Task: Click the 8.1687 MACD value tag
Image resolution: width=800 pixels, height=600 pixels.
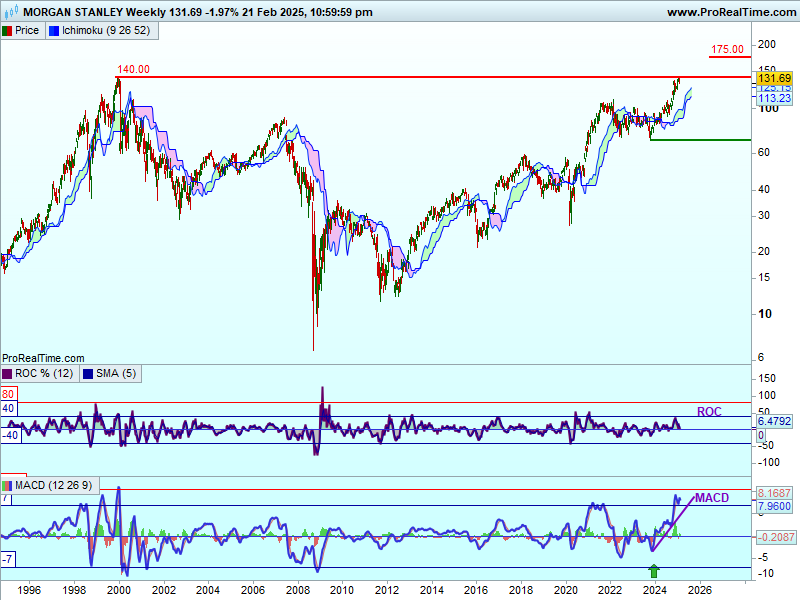Action: pyautogui.click(x=776, y=494)
